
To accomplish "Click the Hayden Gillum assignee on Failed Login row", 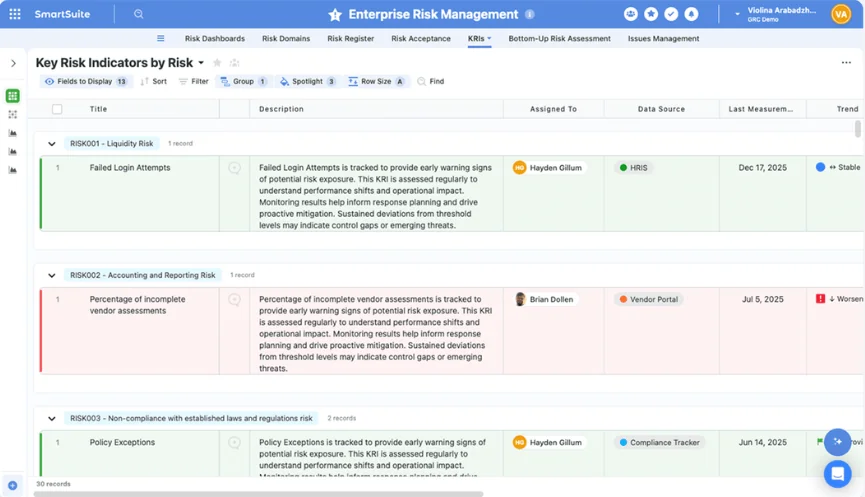I will pyautogui.click(x=548, y=168).
